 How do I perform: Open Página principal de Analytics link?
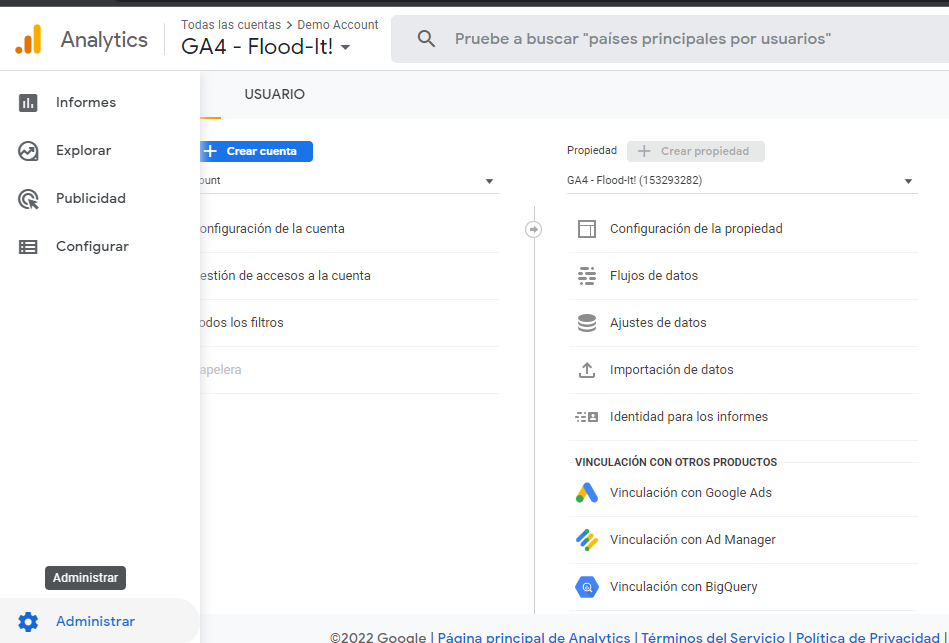point(534,637)
